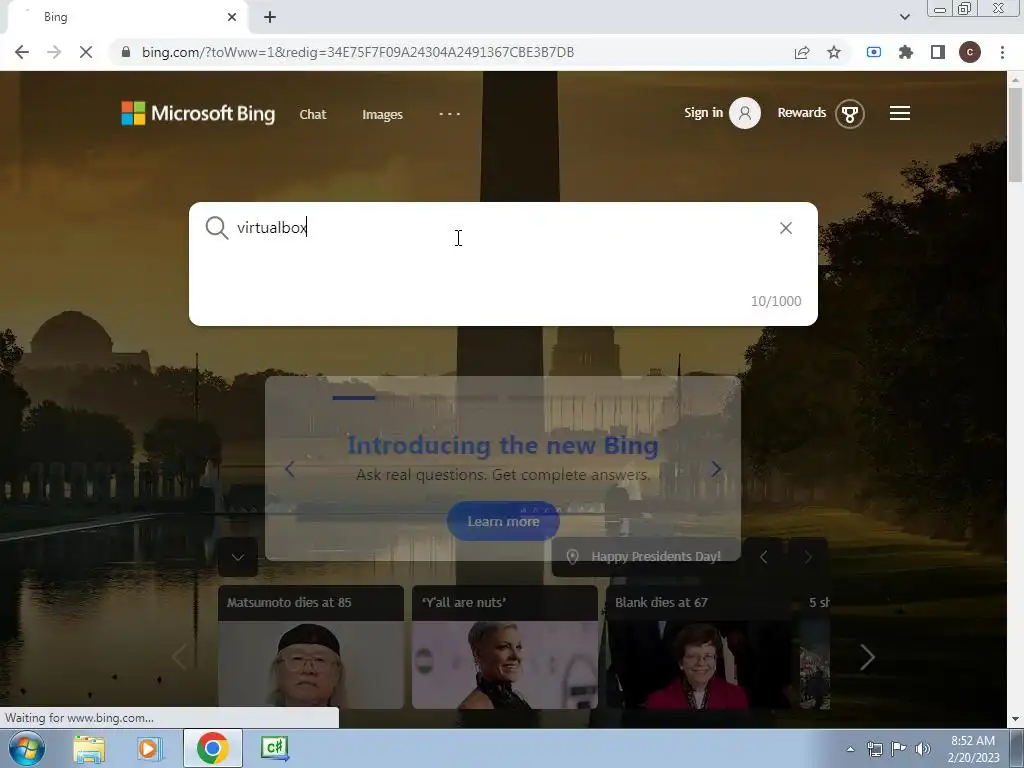Launch Windows Media Player from taskbar

click(150, 748)
